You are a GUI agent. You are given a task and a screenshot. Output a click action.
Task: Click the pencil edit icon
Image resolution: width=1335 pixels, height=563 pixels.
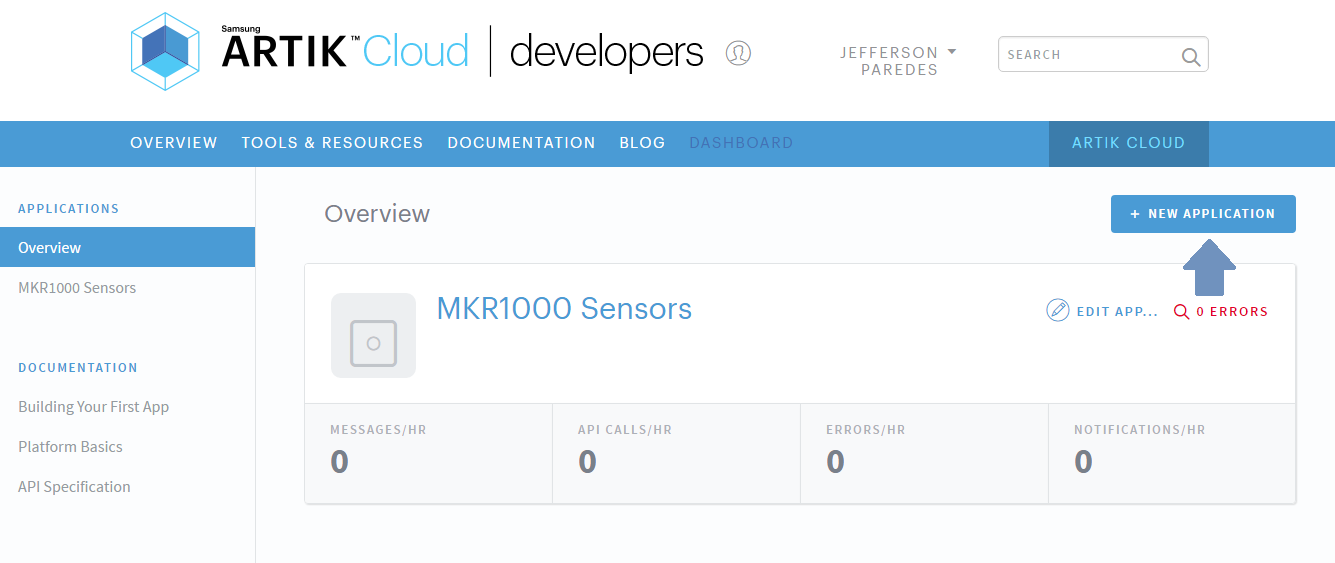click(1057, 310)
